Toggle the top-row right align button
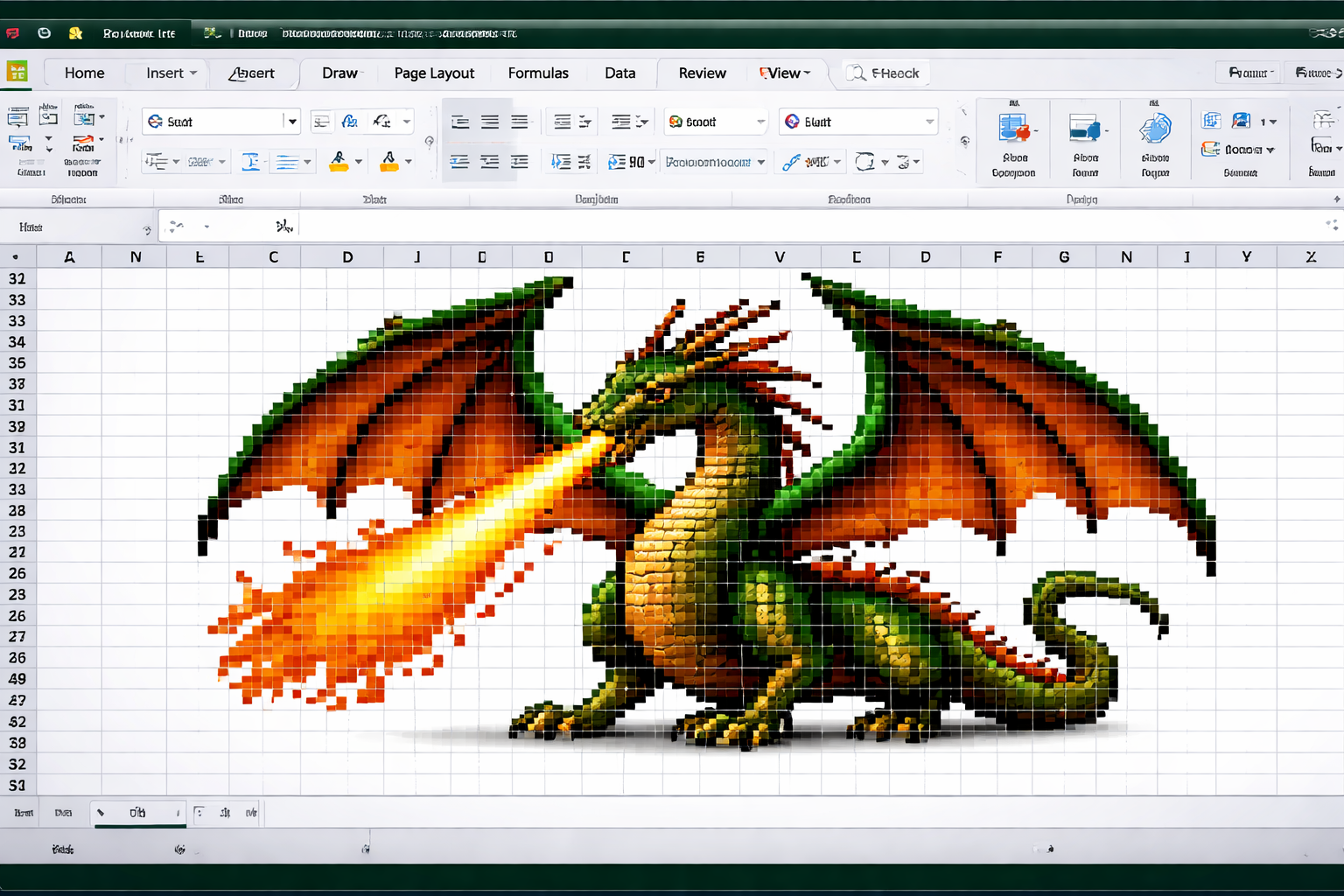Image resolution: width=1344 pixels, height=896 pixels. (520, 122)
